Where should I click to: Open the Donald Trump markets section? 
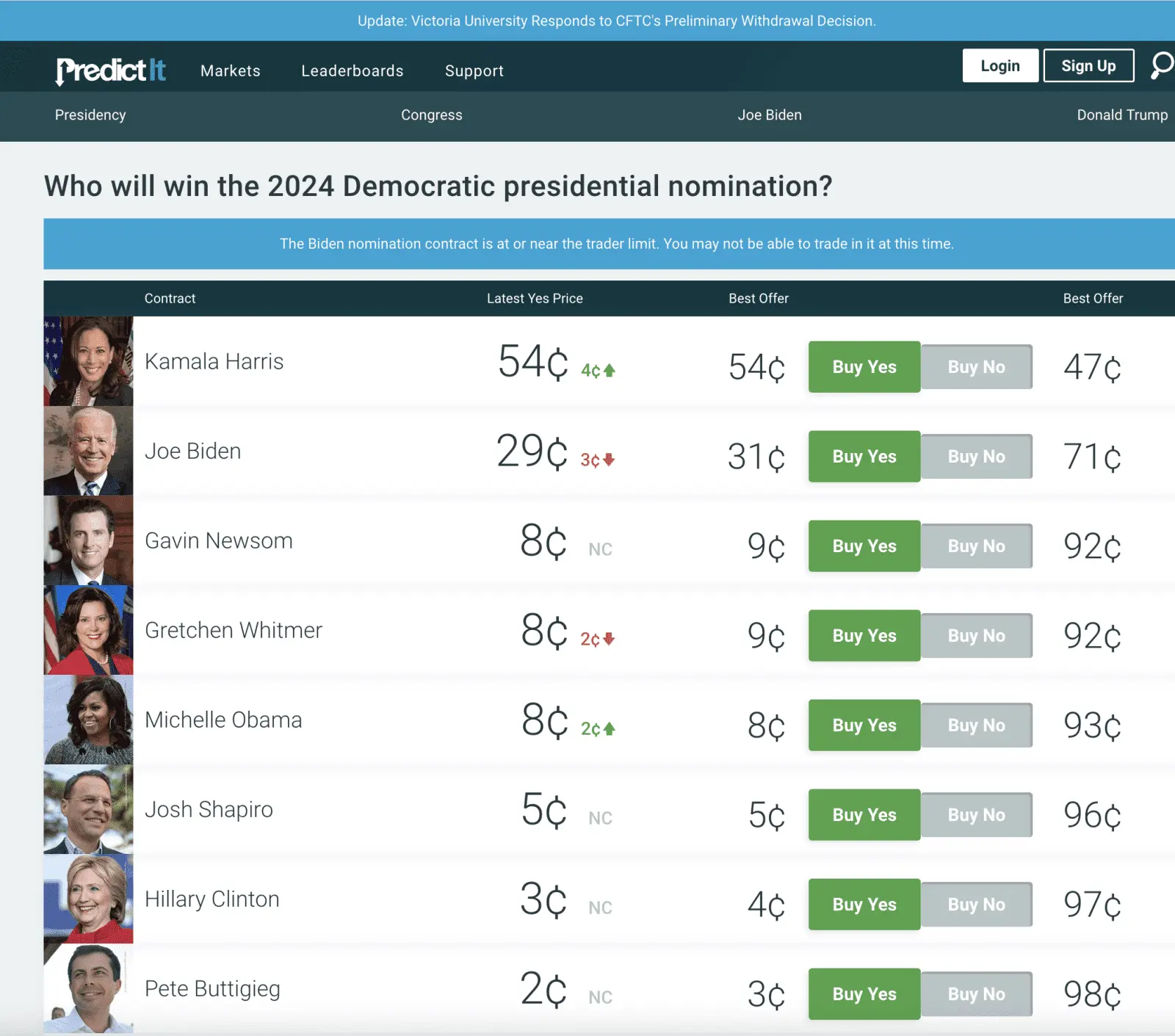pyautogui.click(x=1122, y=115)
